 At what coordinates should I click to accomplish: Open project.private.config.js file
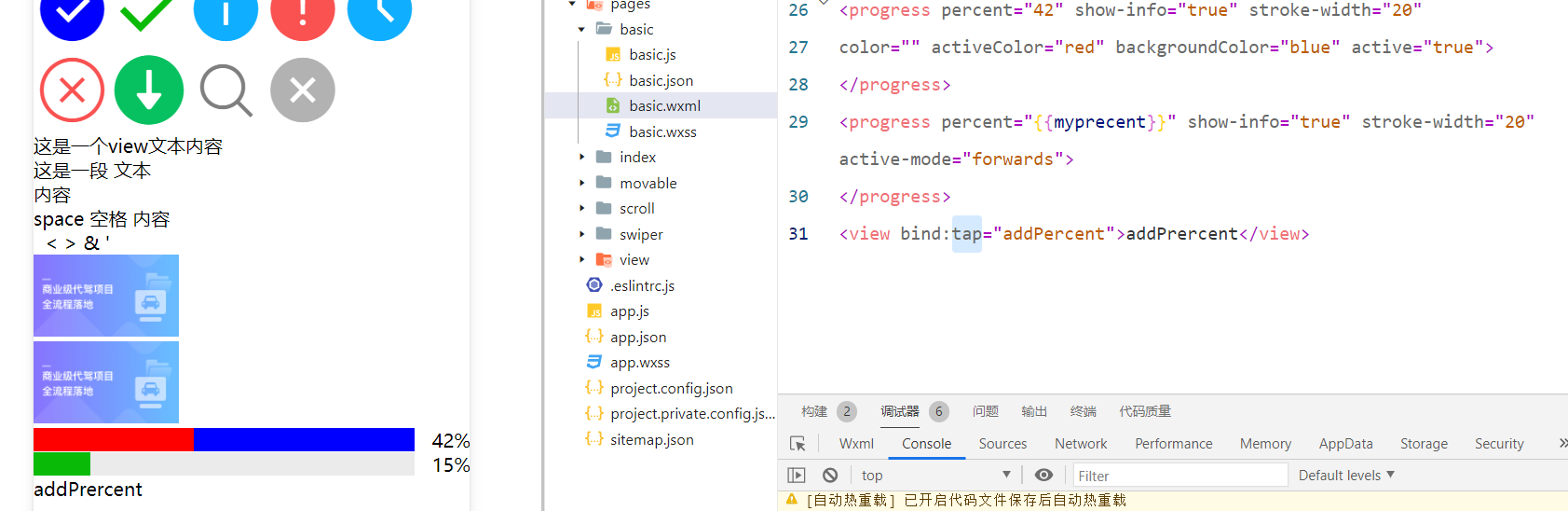(x=692, y=414)
